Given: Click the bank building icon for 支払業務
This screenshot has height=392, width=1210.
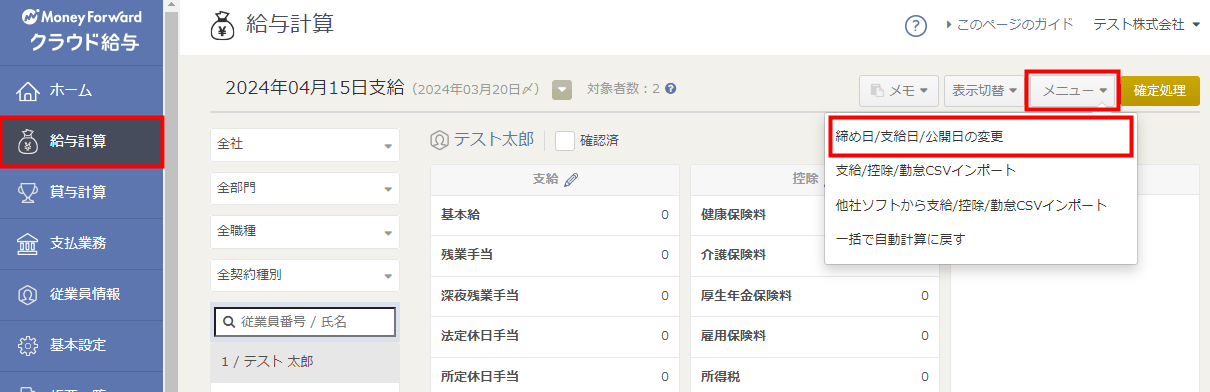Looking at the screenshot, I should 29,243.
